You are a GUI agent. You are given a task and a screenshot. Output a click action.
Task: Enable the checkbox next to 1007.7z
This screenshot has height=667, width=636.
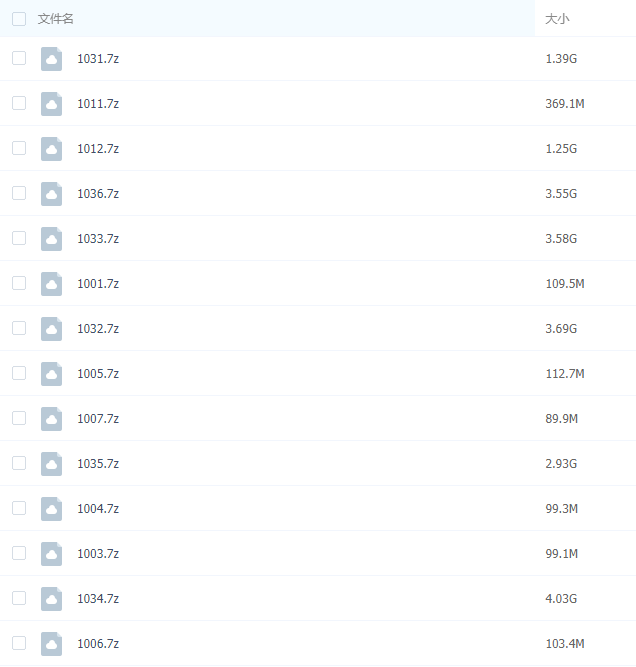(19, 418)
